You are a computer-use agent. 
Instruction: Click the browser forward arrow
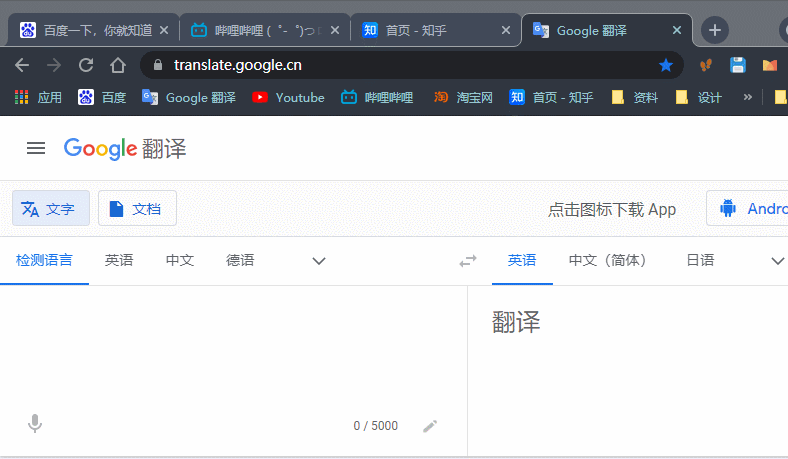[54, 65]
